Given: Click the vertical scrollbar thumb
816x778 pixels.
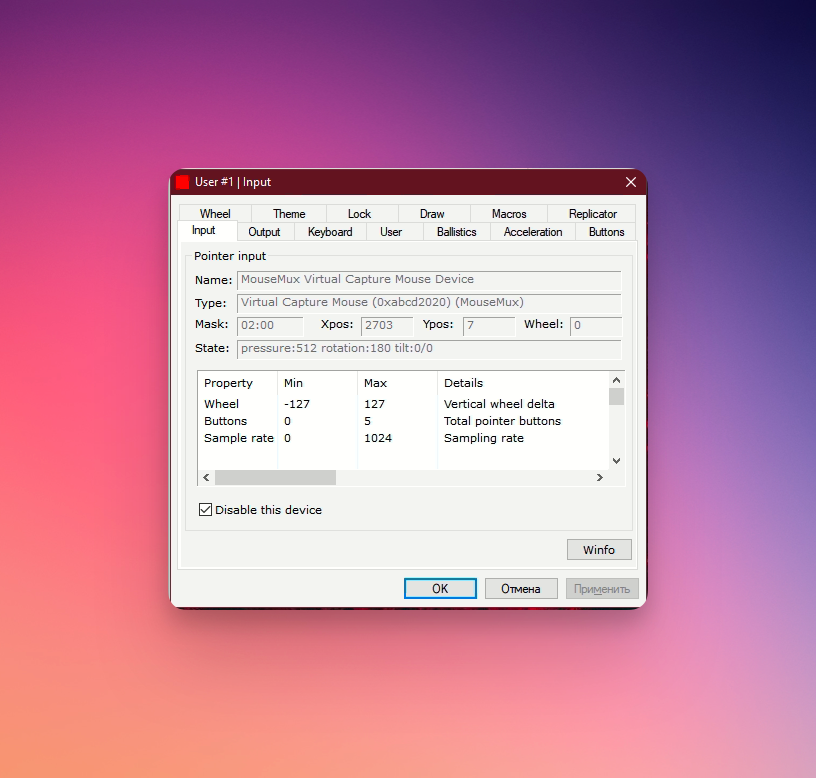Looking at the screenshot, I should pos(616,396).
